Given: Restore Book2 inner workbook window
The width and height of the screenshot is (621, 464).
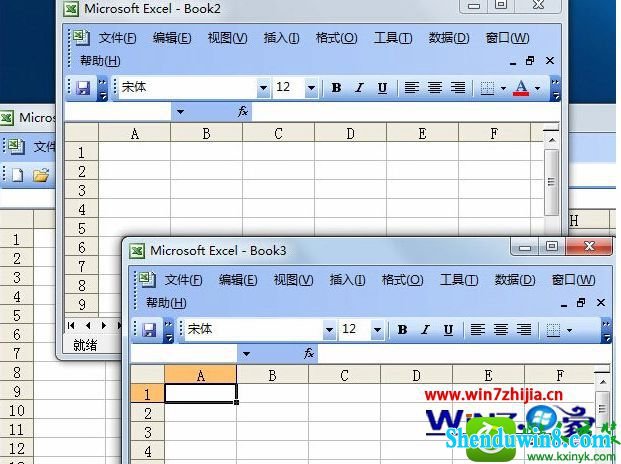Looking at the screenshot, I should click(x=530, y=61).
